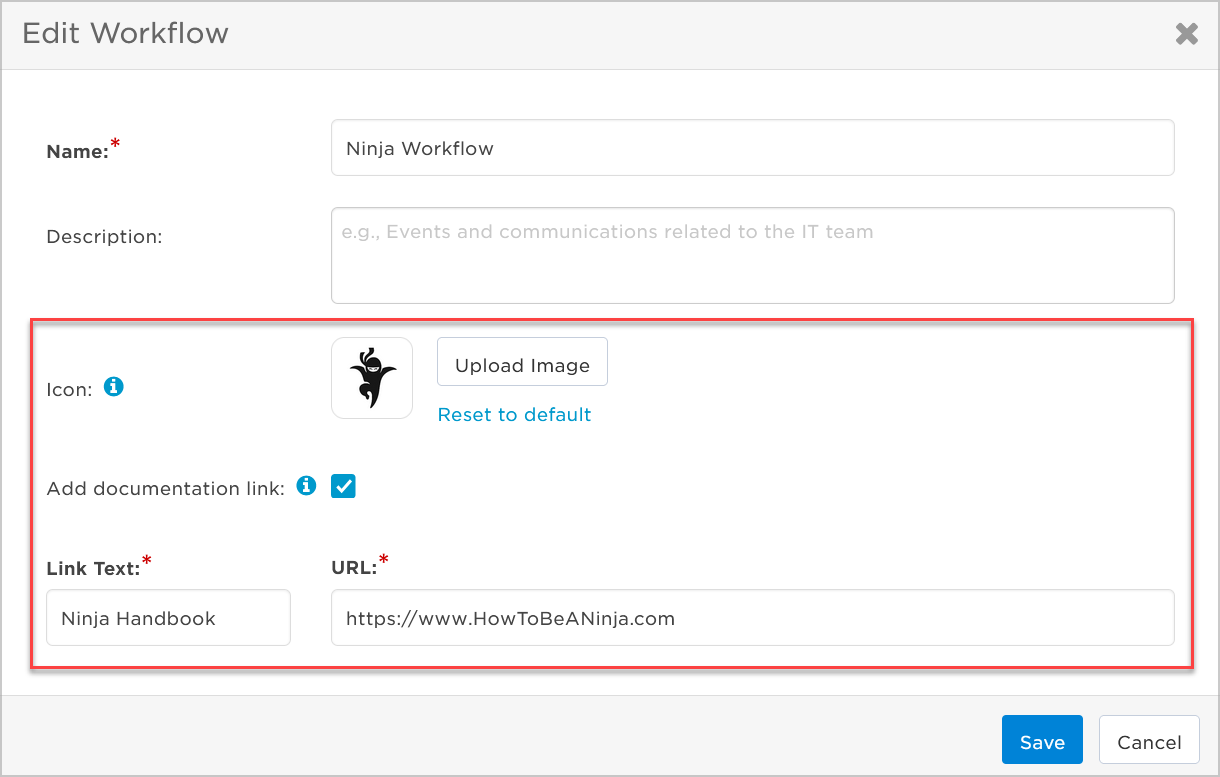Click the Name: label
The height and width of the screenshot is (777, 1220).
(x=77, y=152)
